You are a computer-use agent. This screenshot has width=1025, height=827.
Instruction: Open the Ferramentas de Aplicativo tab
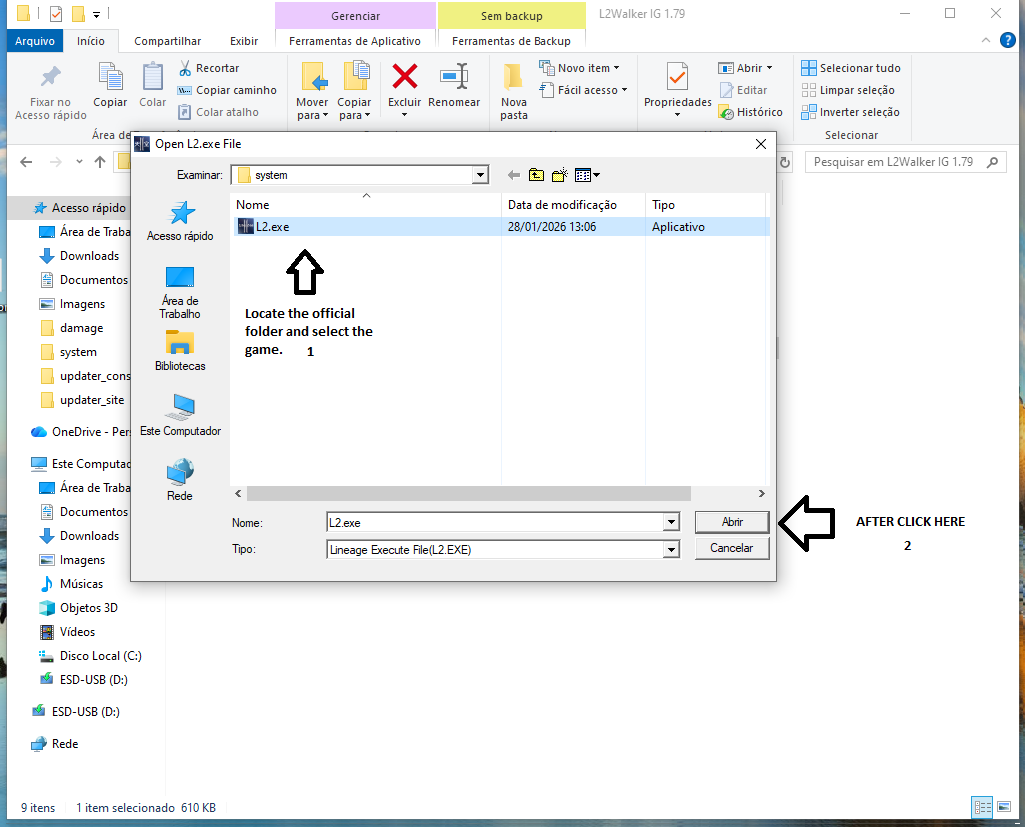tap(355, 41)
